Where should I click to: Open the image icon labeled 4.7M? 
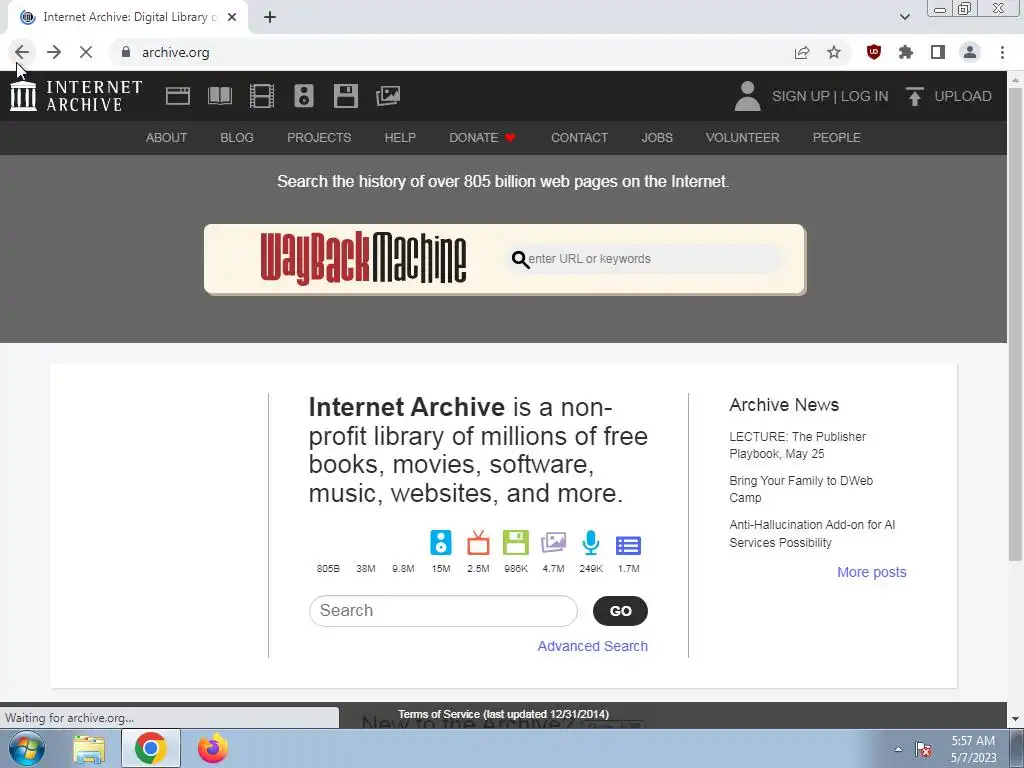[553, 543]
